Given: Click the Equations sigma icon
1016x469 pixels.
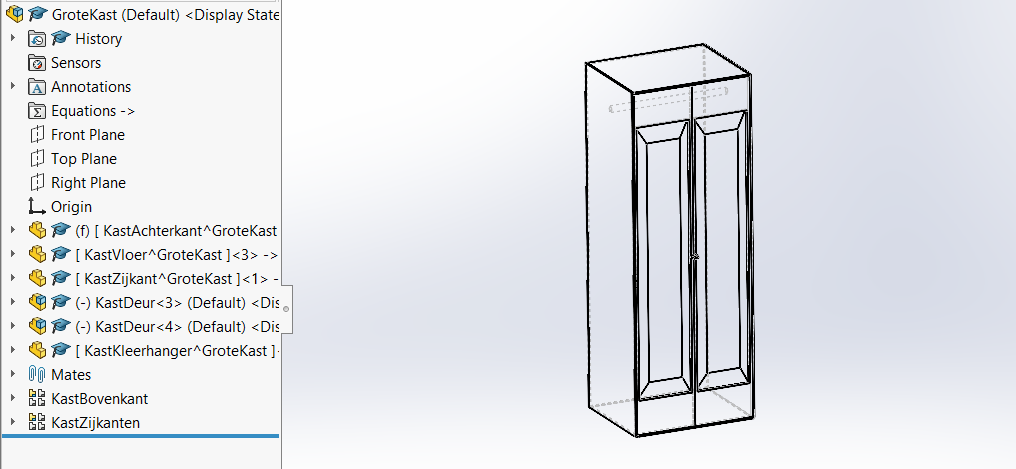Looking at the screenshot, I should coord(37,111).
